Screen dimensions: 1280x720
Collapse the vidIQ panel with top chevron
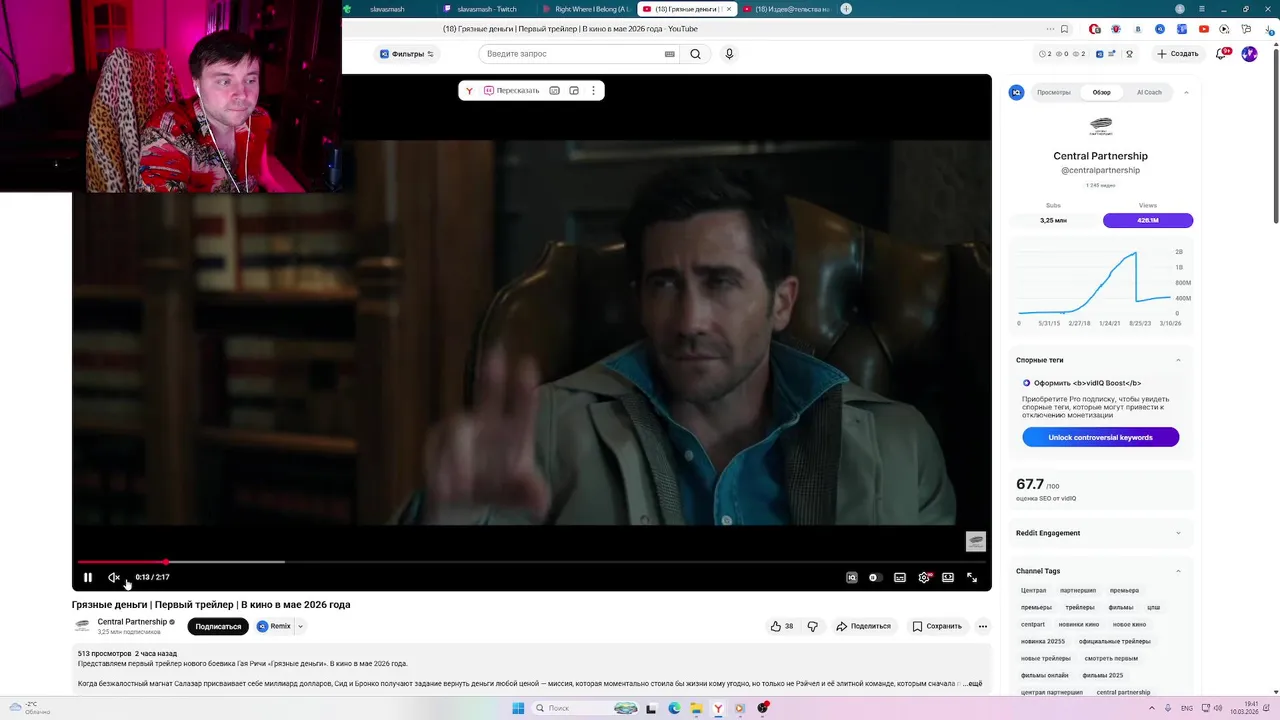tap(1186, 92)
